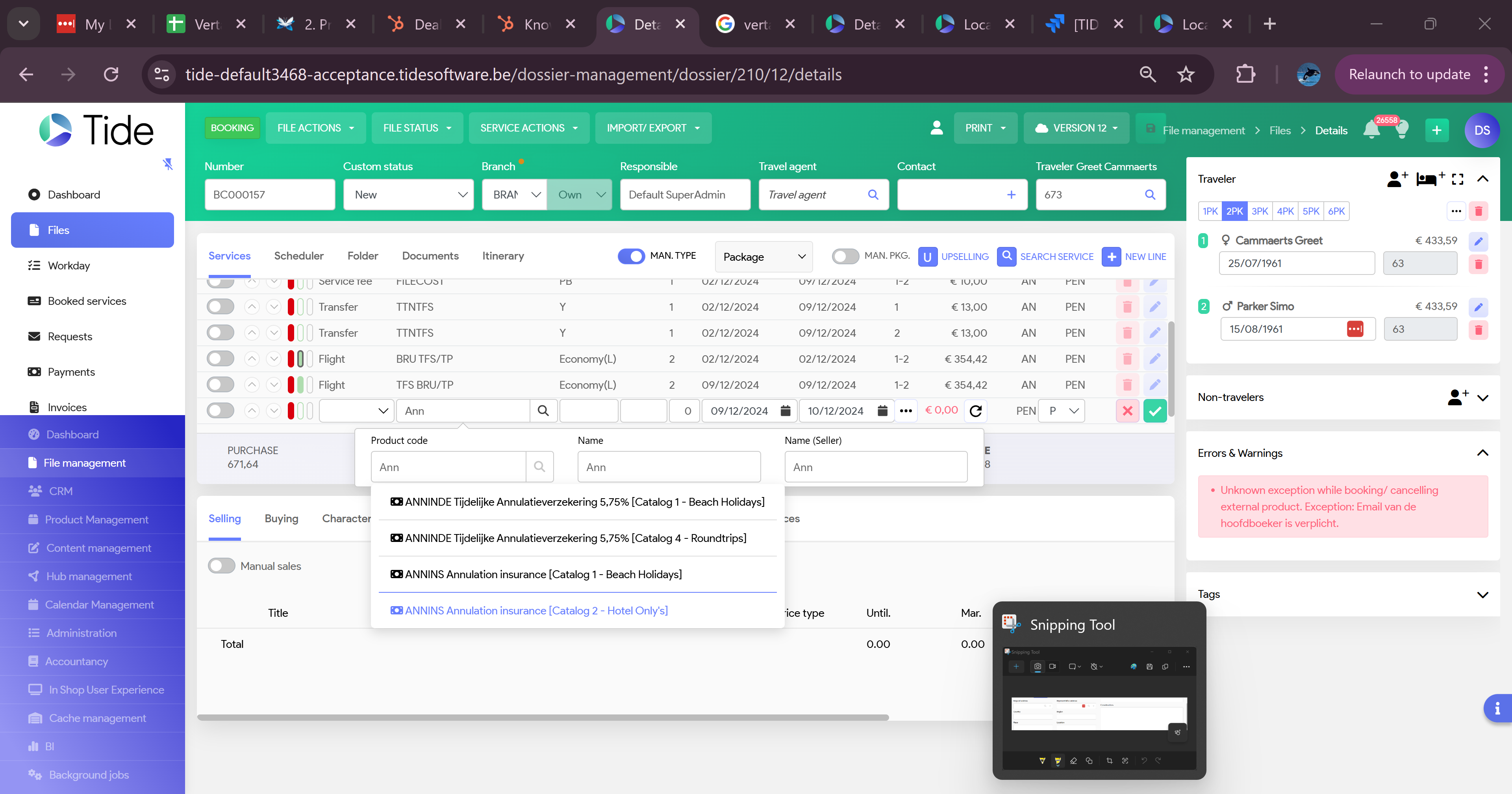The width and height of the screenshot is (1512, 794).
Task: Click the add traveler icon in Traveler panel
Action: point(1396,178)
